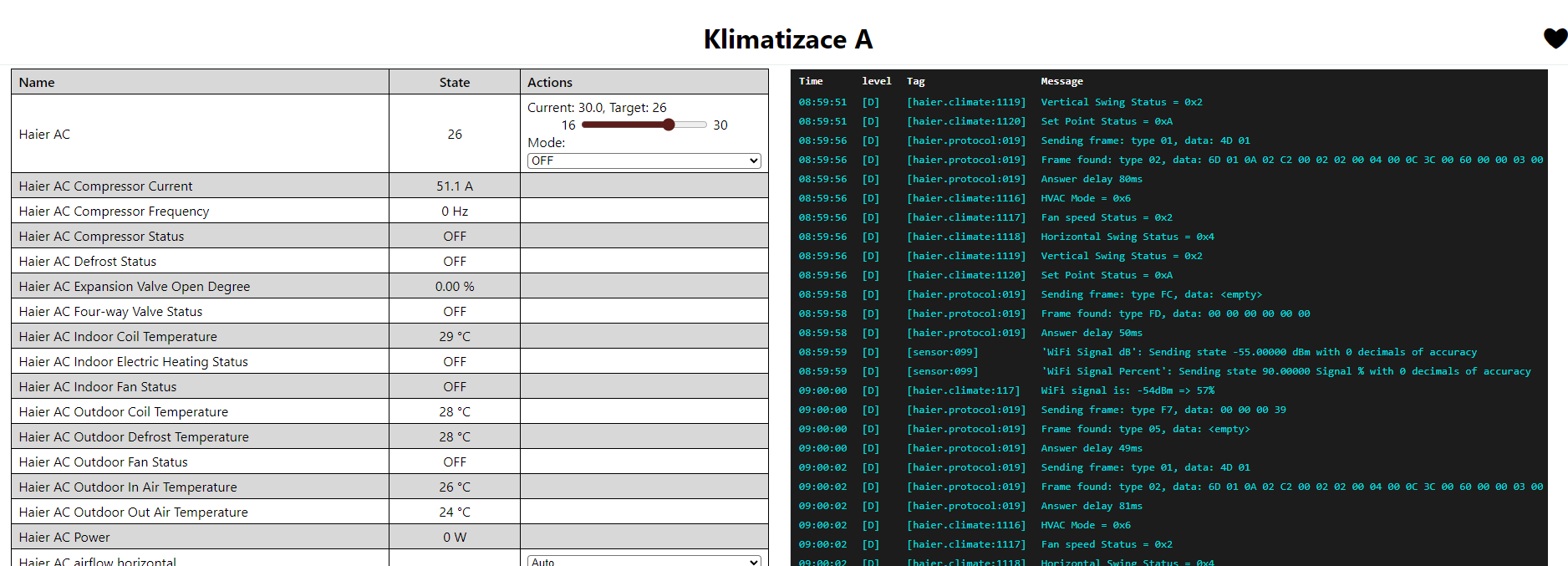The width and height of the screenshot is (1568, 566).
Task: Click the 51.1 A state value
Action: 455,186
